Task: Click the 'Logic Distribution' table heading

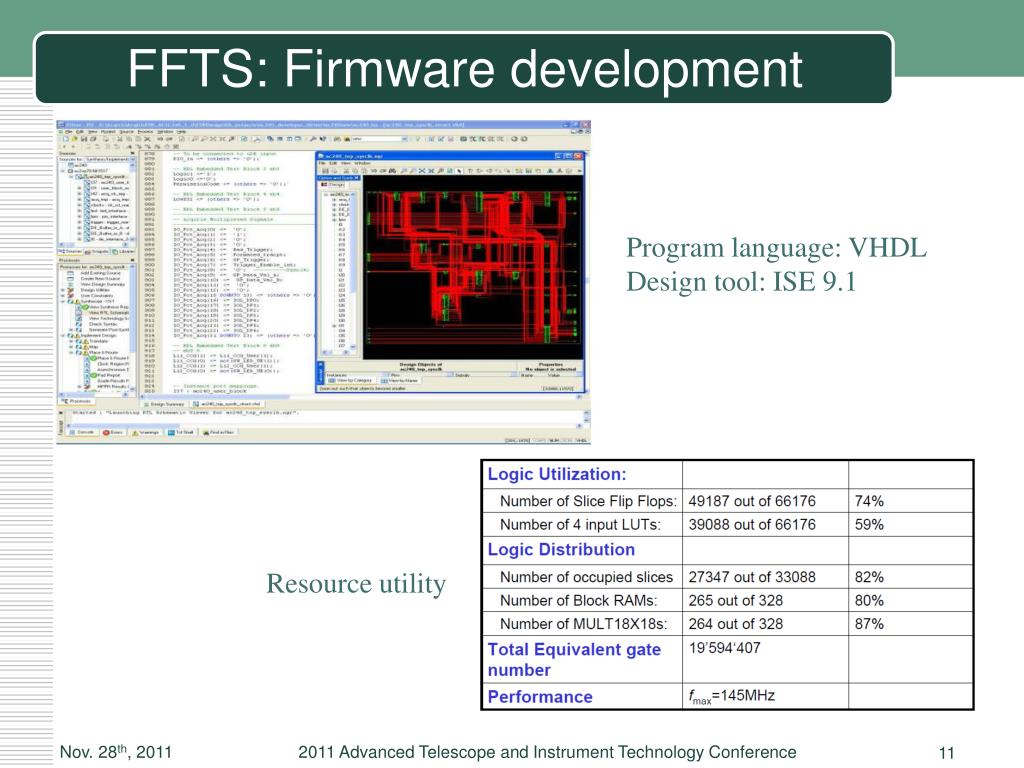Action: 561,550
